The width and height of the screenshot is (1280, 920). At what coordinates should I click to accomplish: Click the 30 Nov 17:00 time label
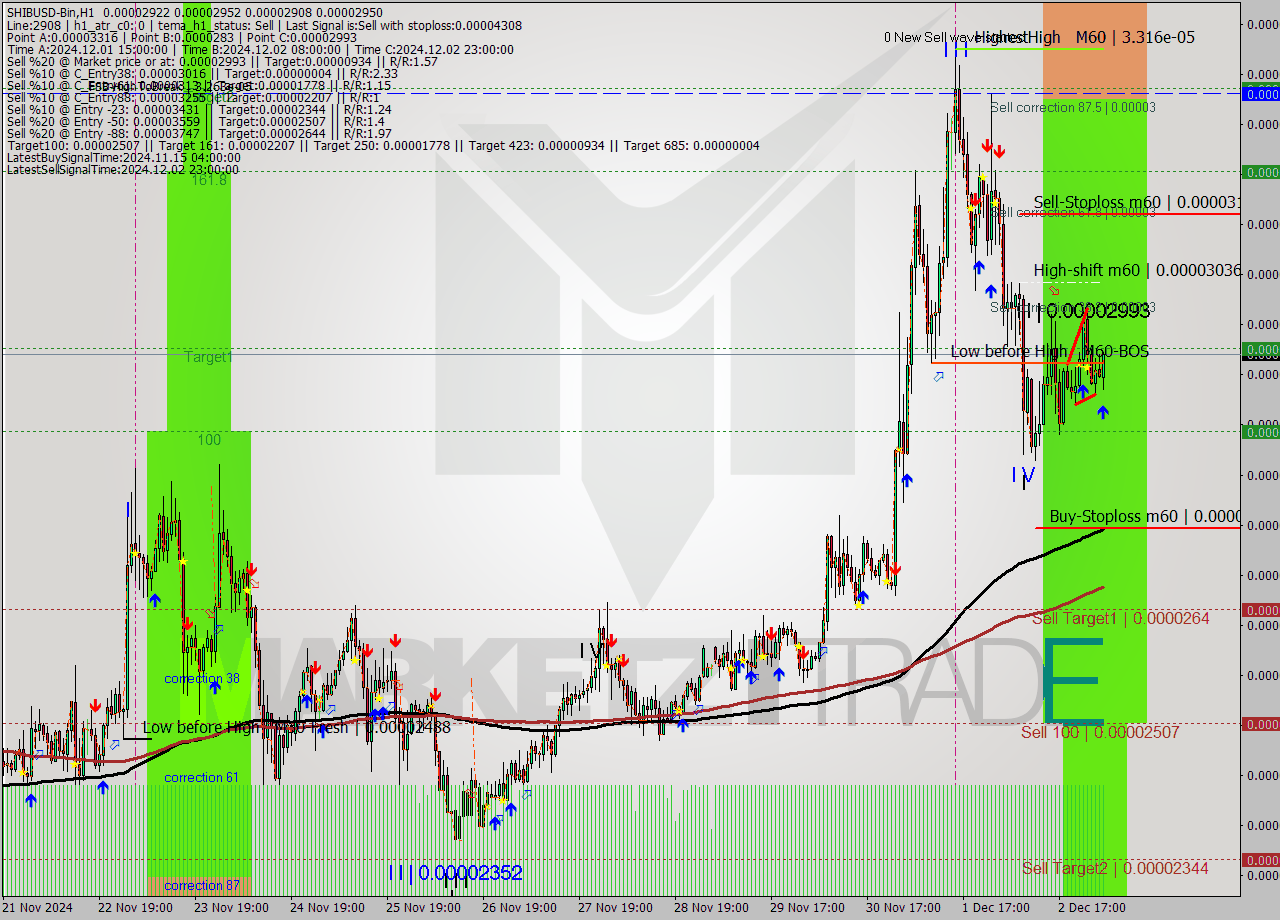click(901, 908)
